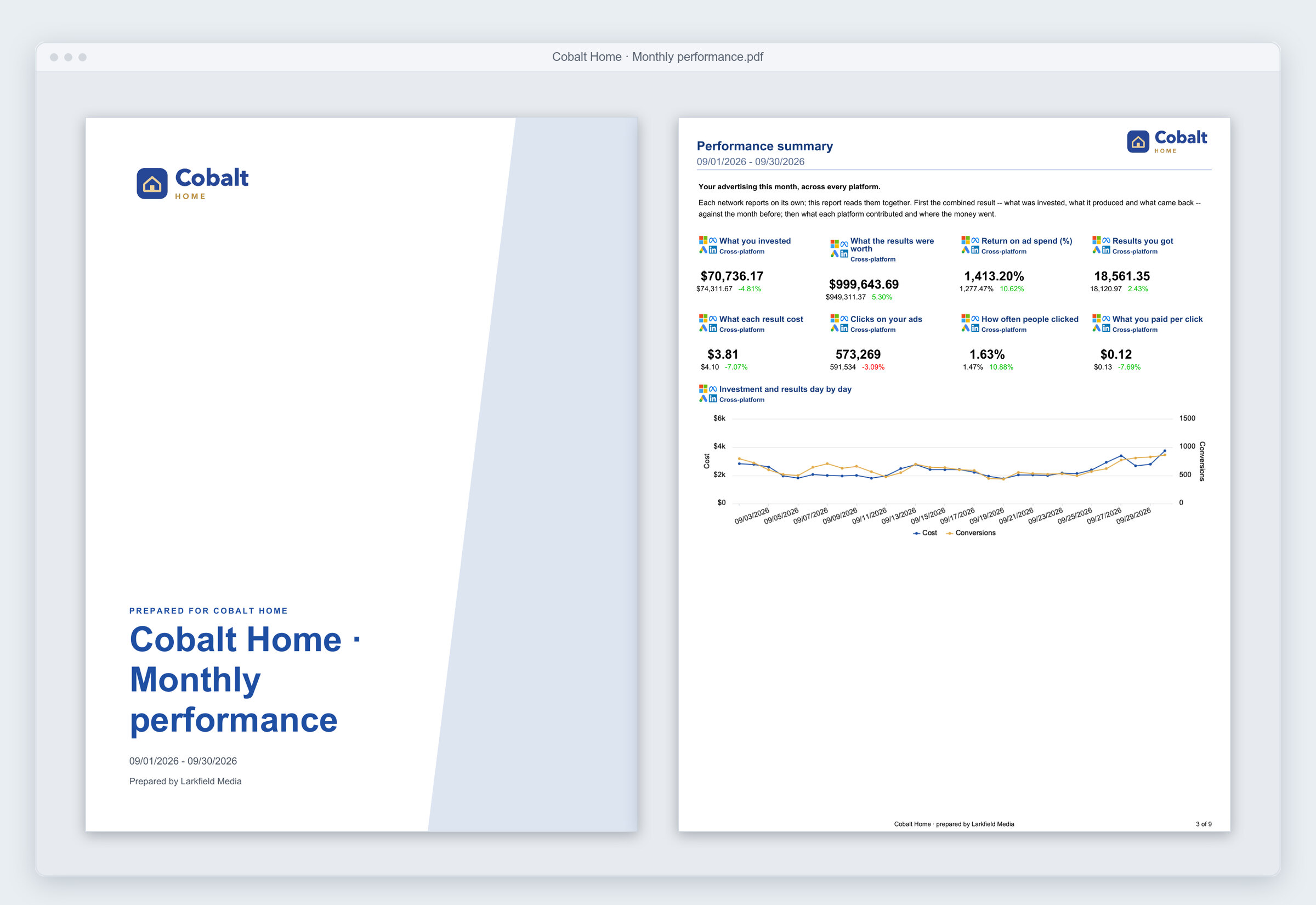The image size is (1316, 905).
Task: Click the 10.62% change under Return on ad spend
Action: [x=1012, y=289]
